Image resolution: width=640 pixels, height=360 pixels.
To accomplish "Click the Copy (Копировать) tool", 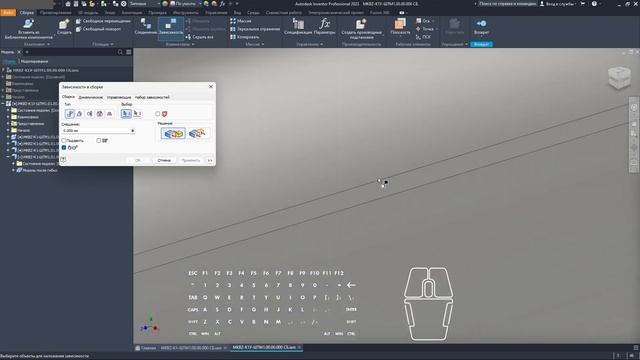I will pyautogui.click(x=245, y=37).
